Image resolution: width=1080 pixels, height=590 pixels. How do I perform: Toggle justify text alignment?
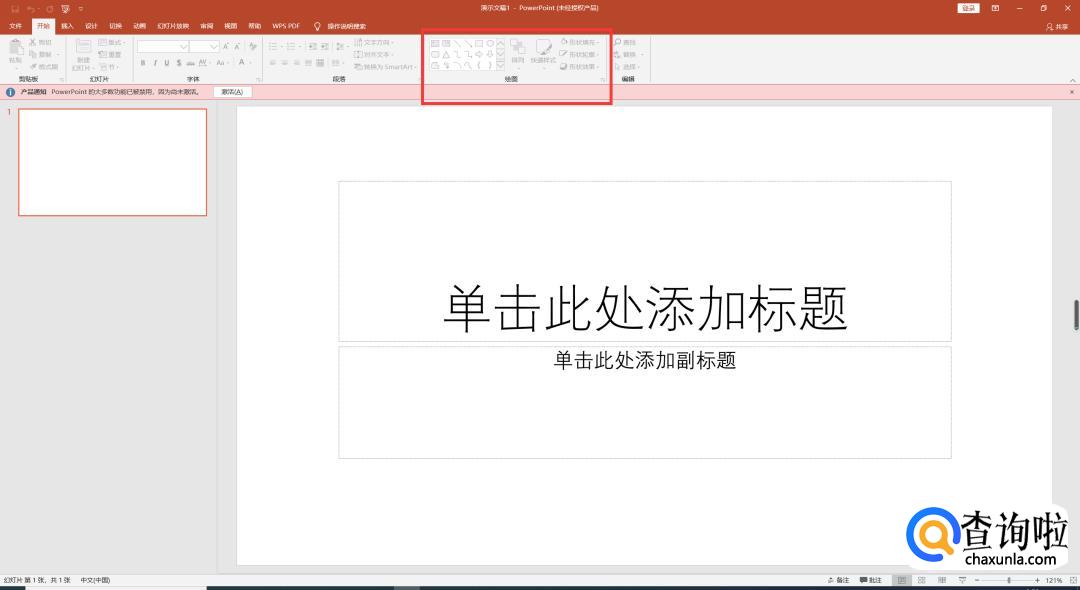pos(308,63)
